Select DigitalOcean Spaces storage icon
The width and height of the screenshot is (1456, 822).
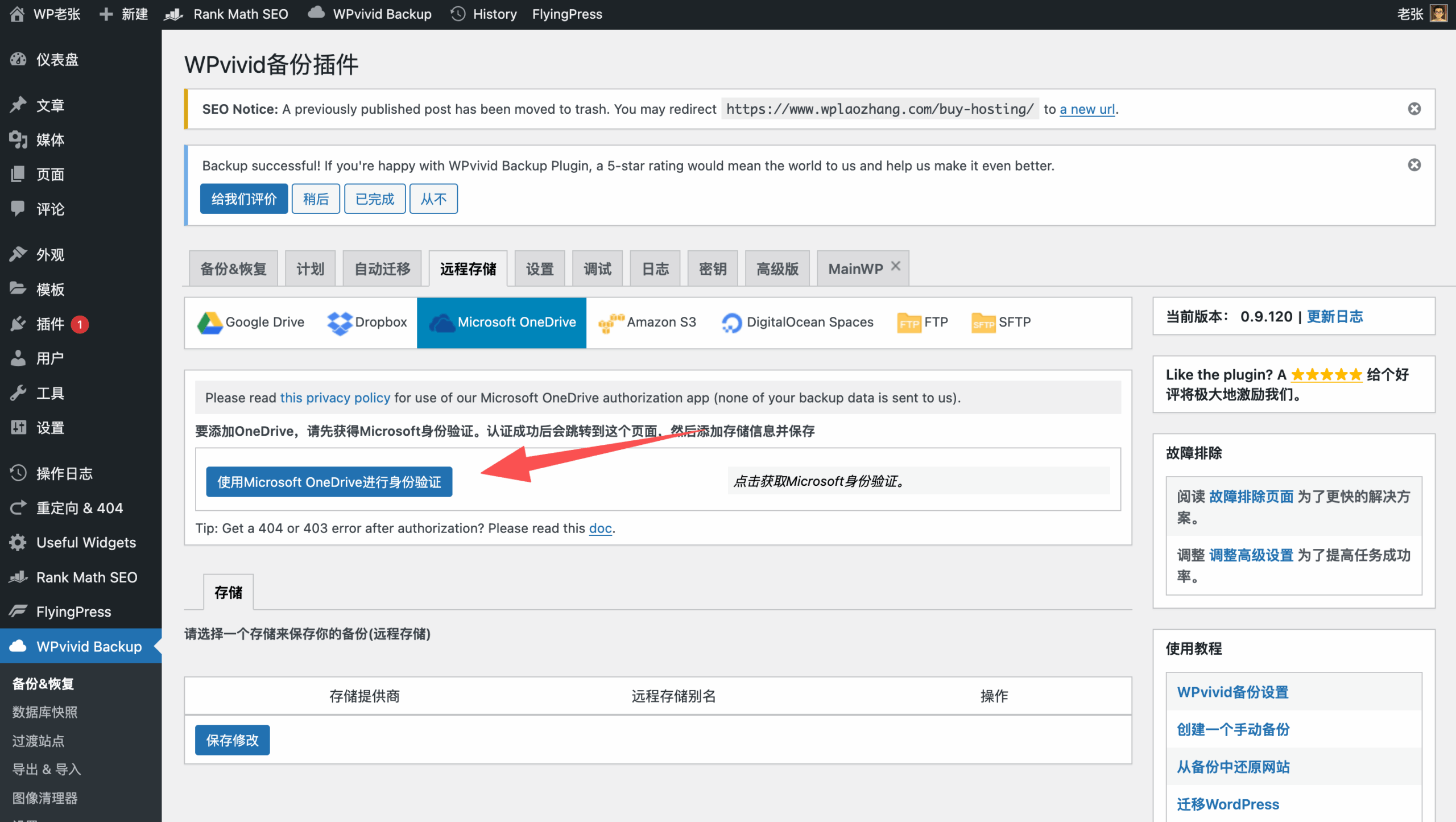coord(731,323)
